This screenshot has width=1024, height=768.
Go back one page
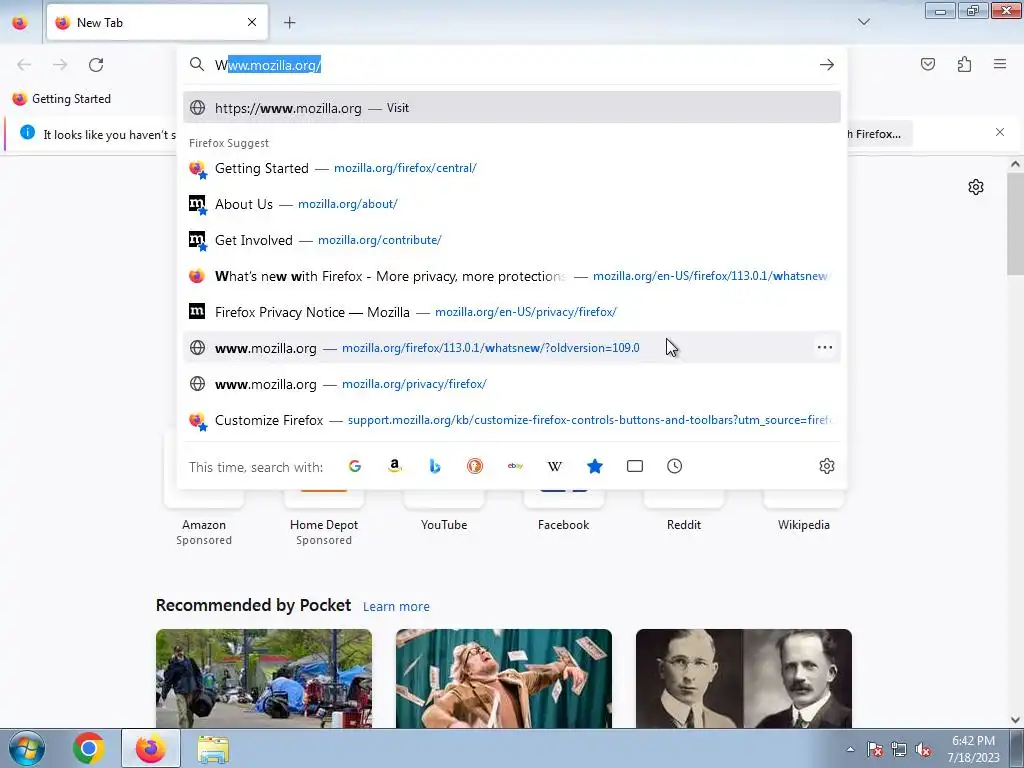coord(24,65)
